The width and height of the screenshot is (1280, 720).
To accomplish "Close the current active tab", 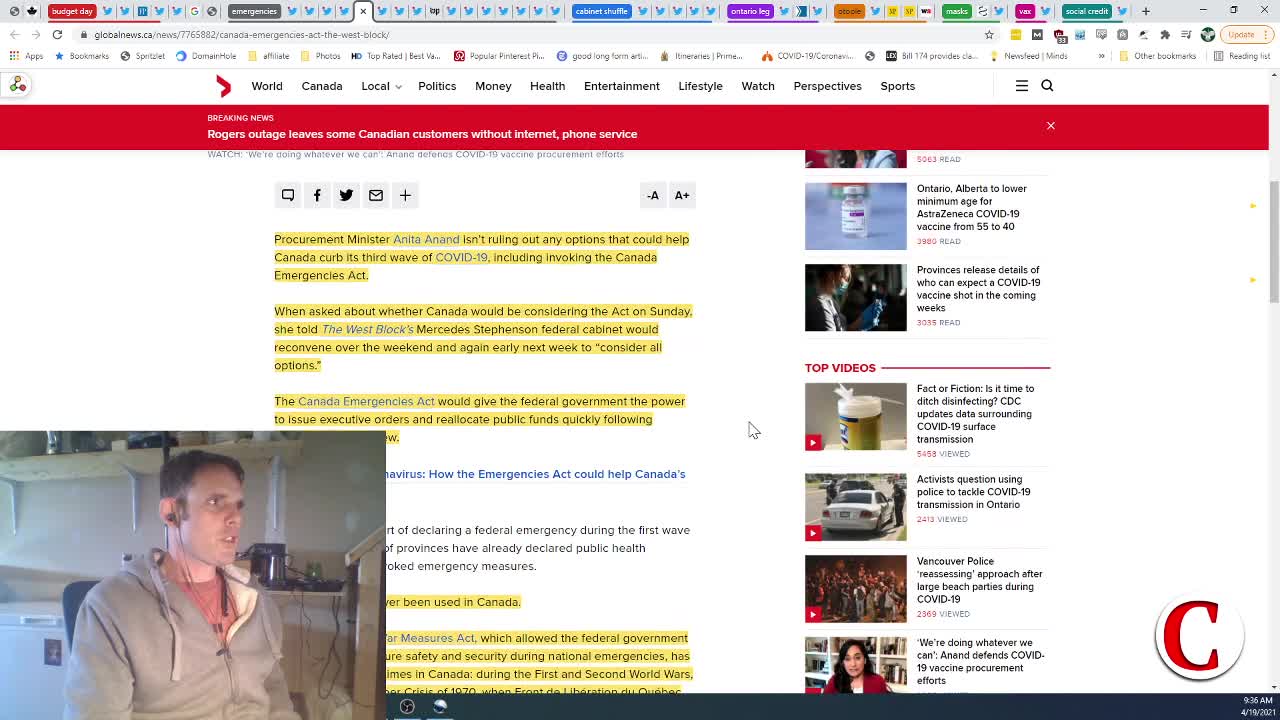I will coord(363,11).
